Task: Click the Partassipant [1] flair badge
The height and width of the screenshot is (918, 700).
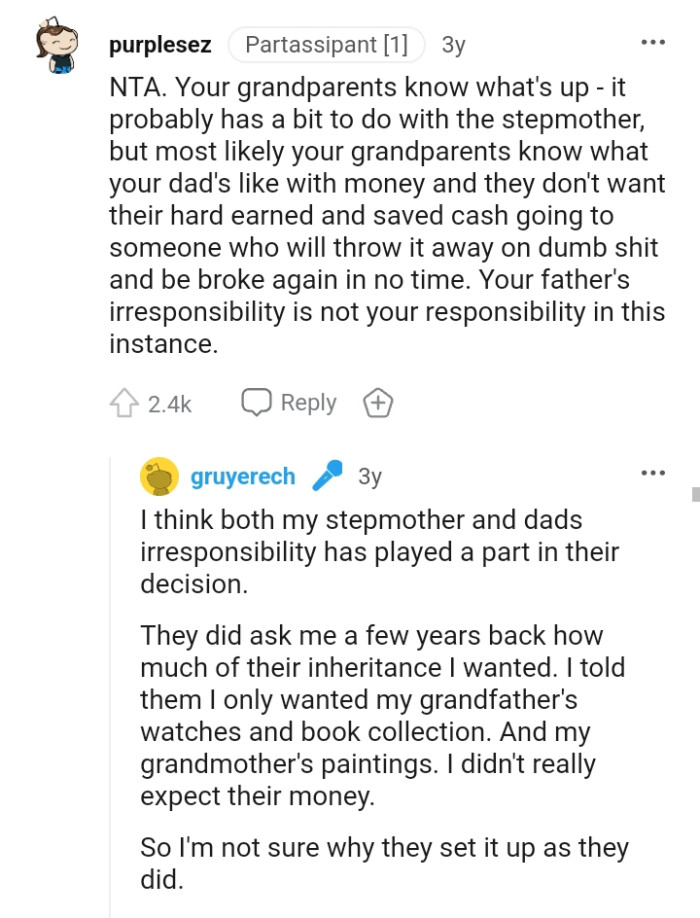Action: pyautogui.click(x=326, y=45)
